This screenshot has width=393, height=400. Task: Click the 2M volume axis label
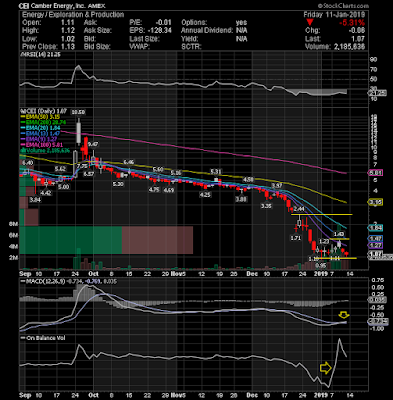point(13,258)
